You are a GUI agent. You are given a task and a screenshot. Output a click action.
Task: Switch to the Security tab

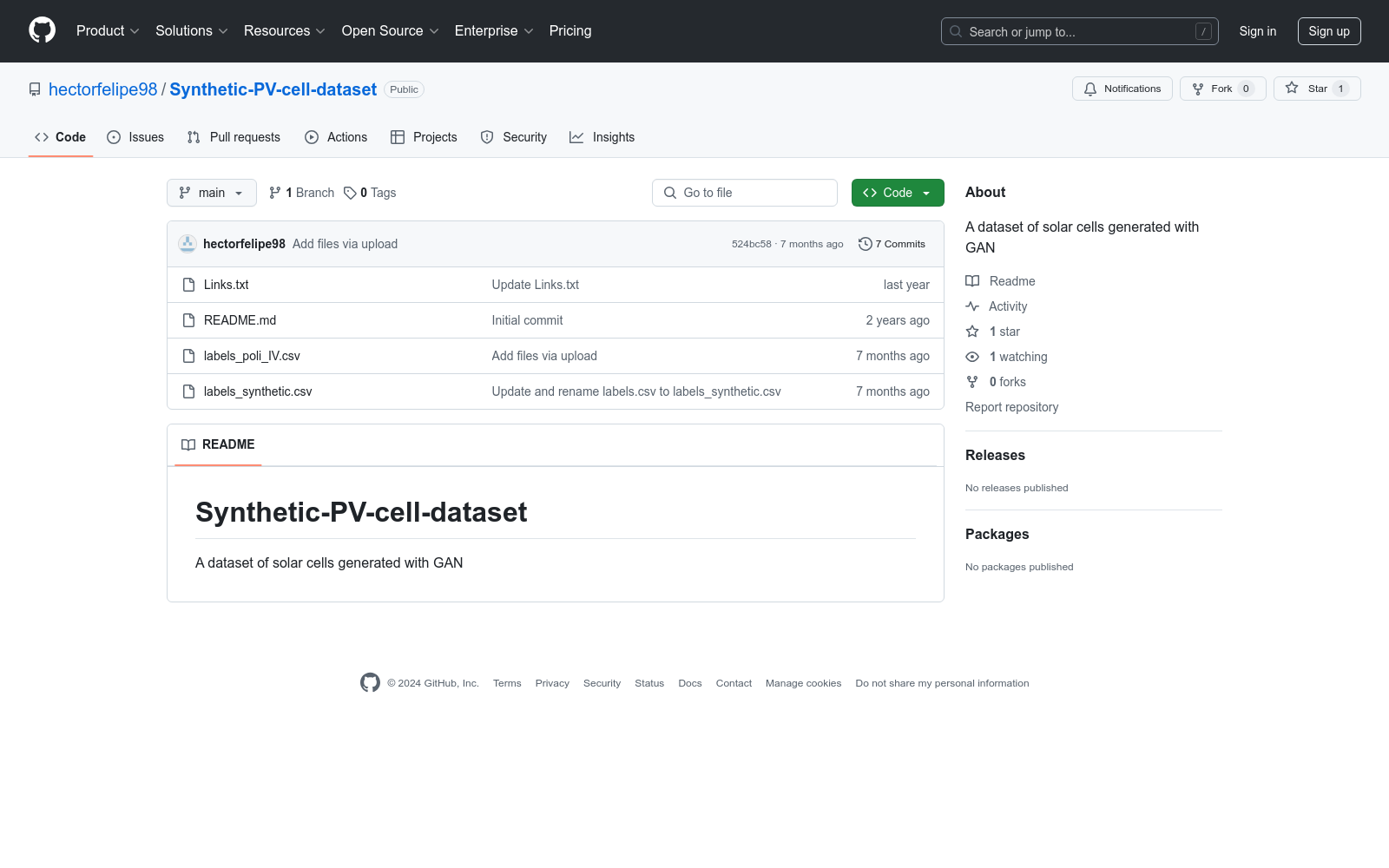pos(514,137)
